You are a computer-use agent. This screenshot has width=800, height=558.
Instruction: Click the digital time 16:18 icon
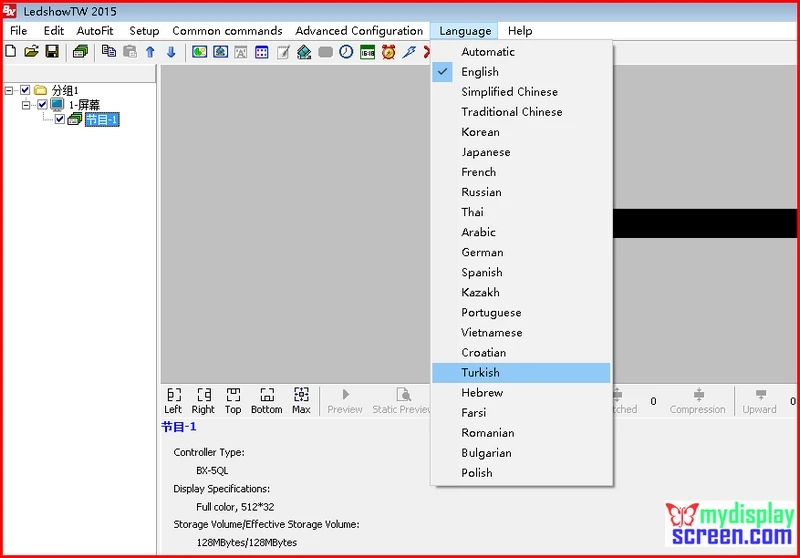(367, 52)
